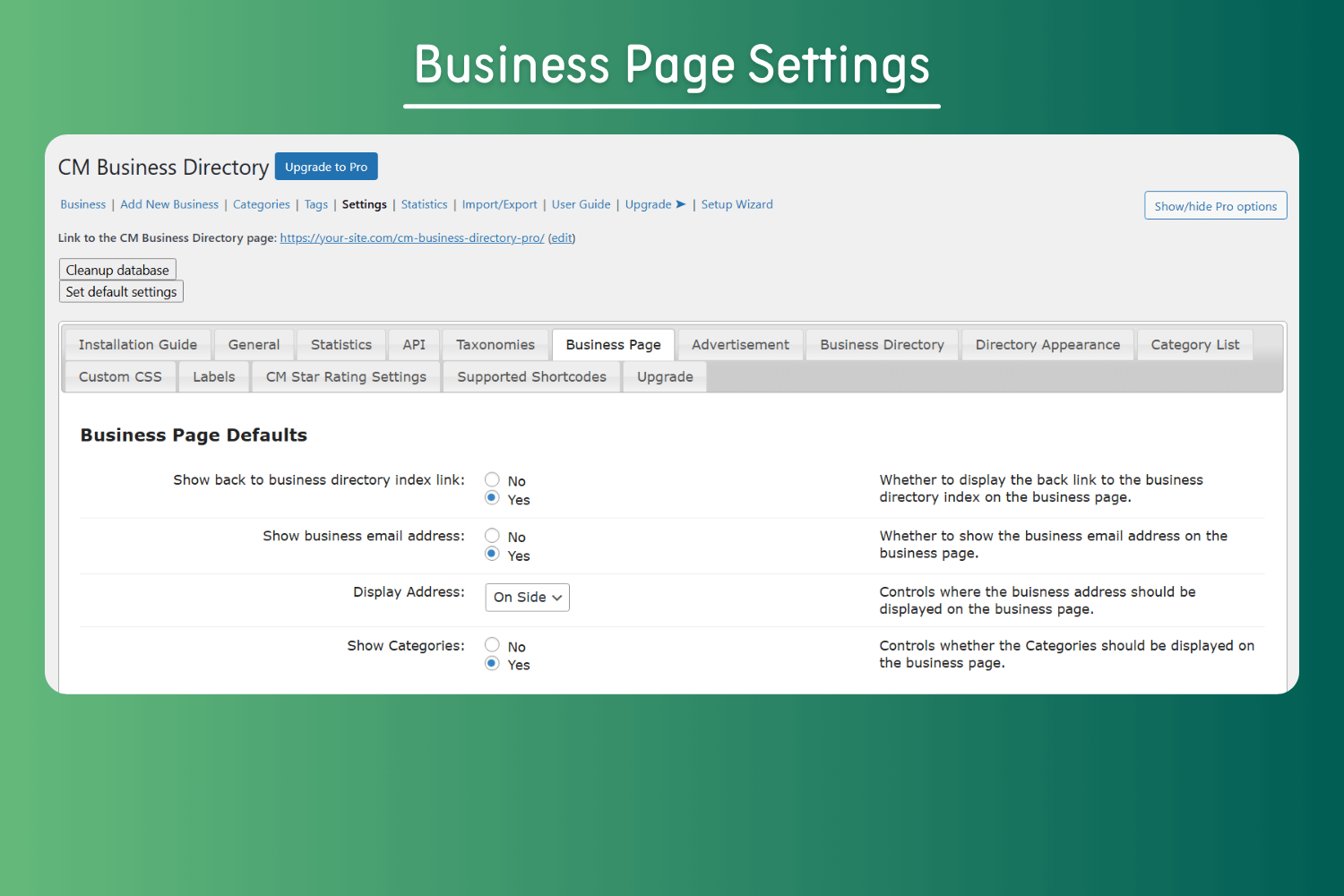Open CM Star Rating Settings tab
This screenshot has height=896, width=1344.
coord(346,377)
